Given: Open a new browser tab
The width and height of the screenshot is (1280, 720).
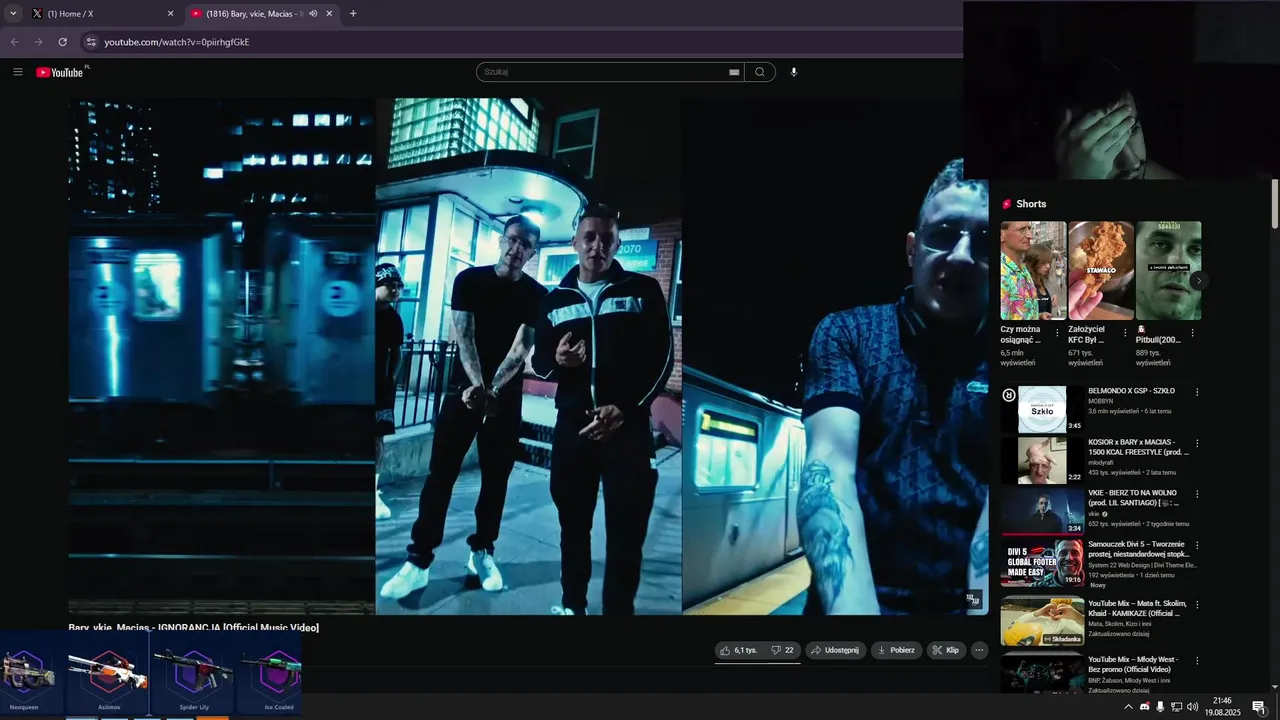Looking at the screenshot, I should [x=353, y=14].
